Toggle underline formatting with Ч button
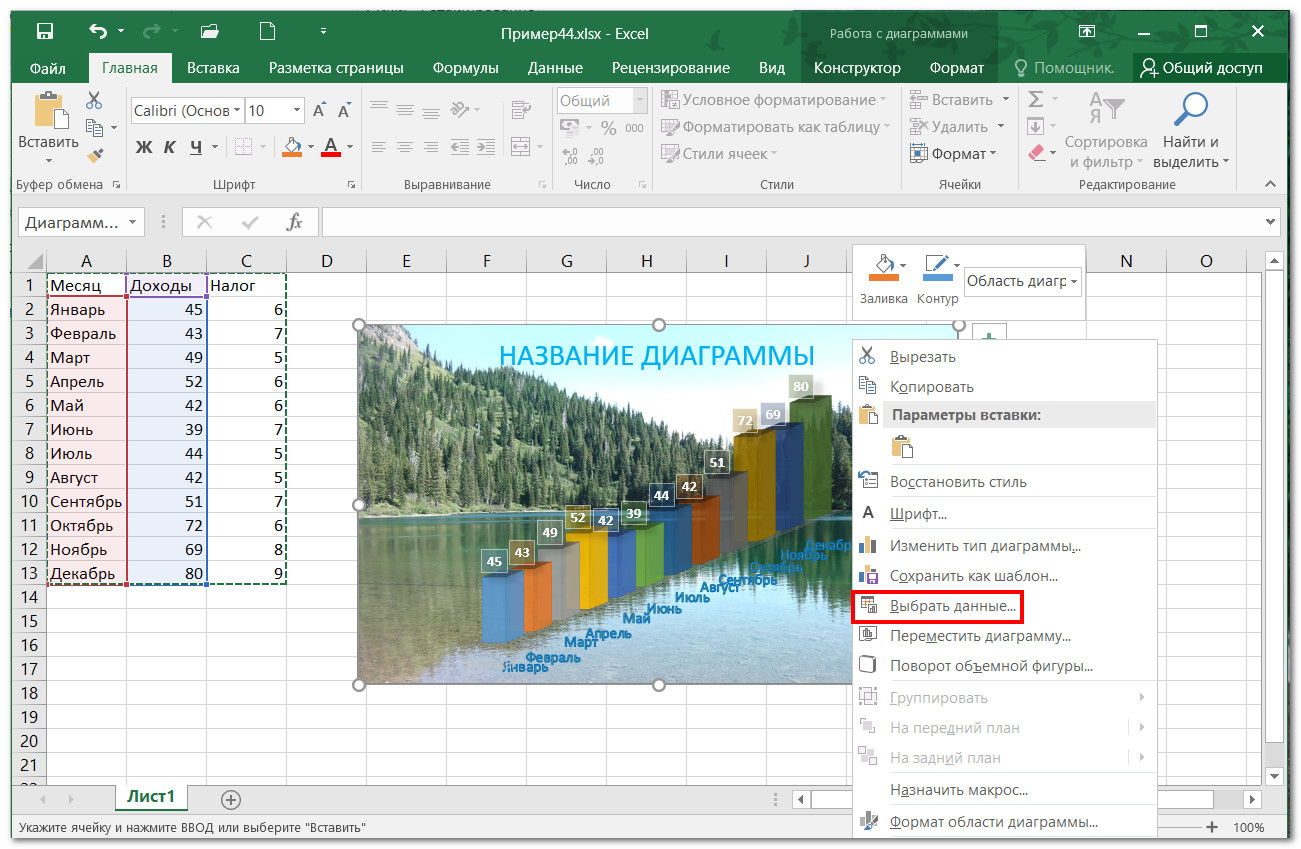This screenshot has height=849, width=1301. [x=196, y=147]
